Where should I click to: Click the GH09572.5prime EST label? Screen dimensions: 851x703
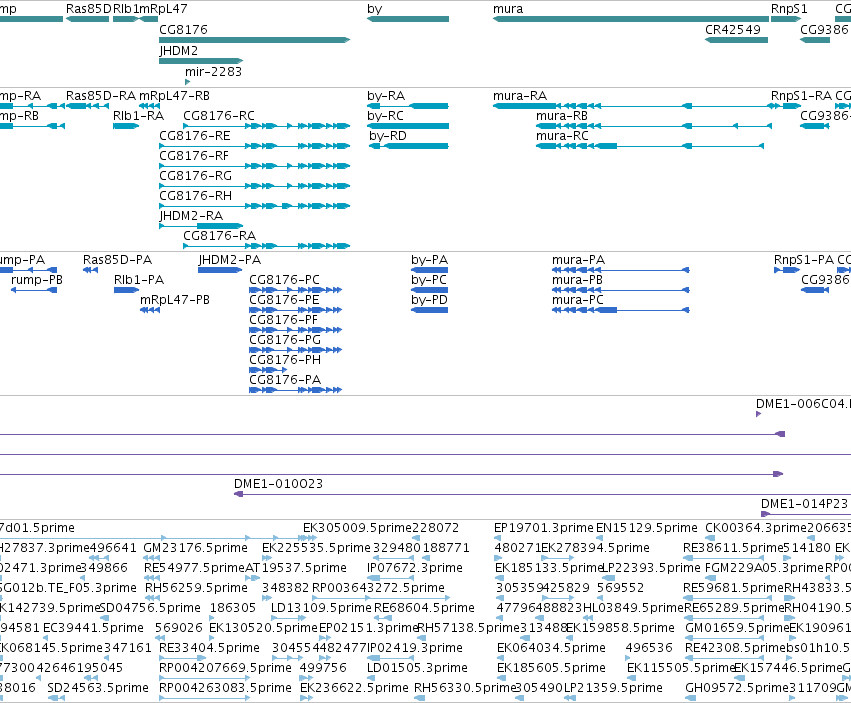pyautogui.click(x=736, y=687)
